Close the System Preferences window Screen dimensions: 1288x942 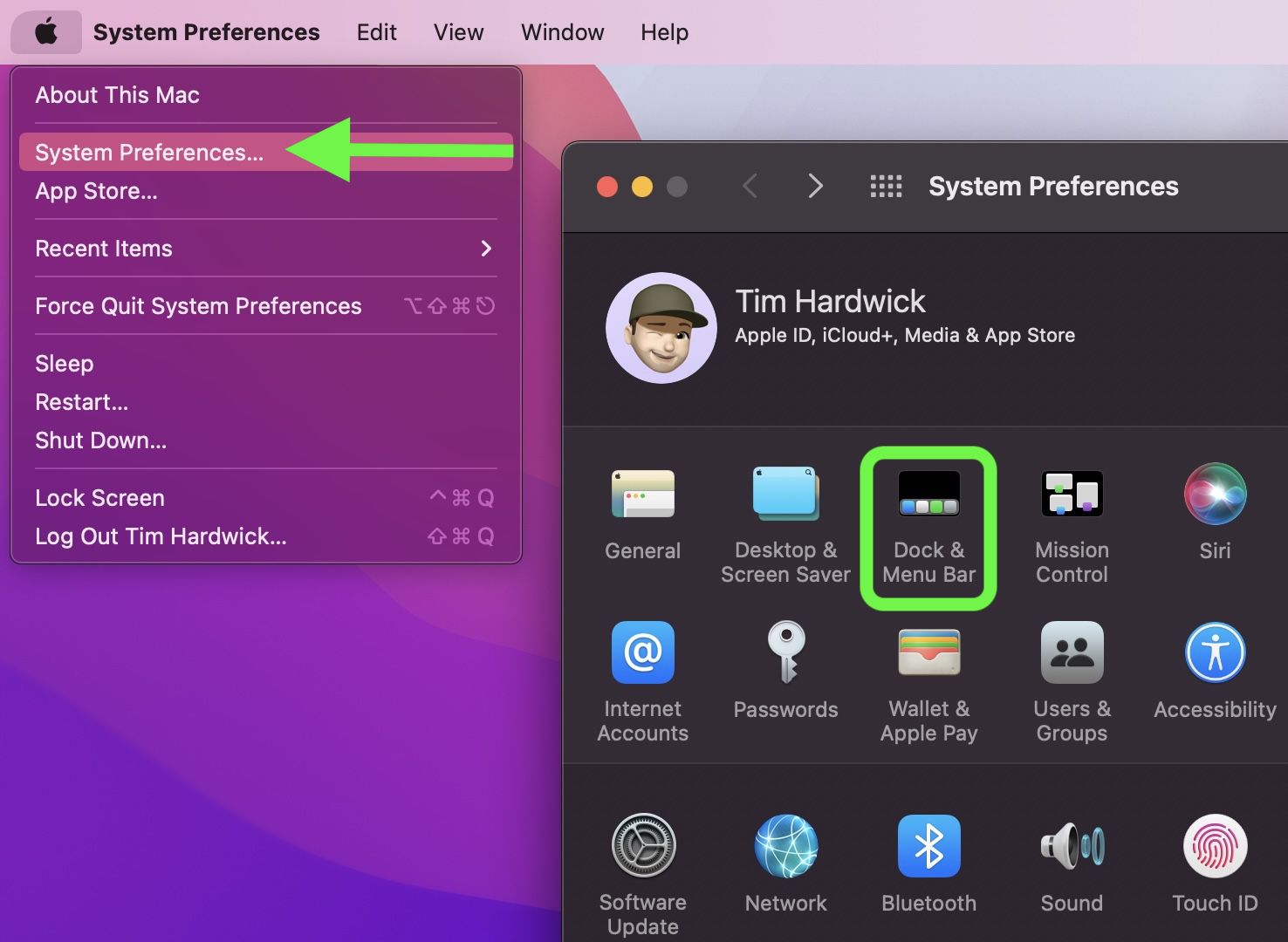pyautogui.click(x=607, y=187)
